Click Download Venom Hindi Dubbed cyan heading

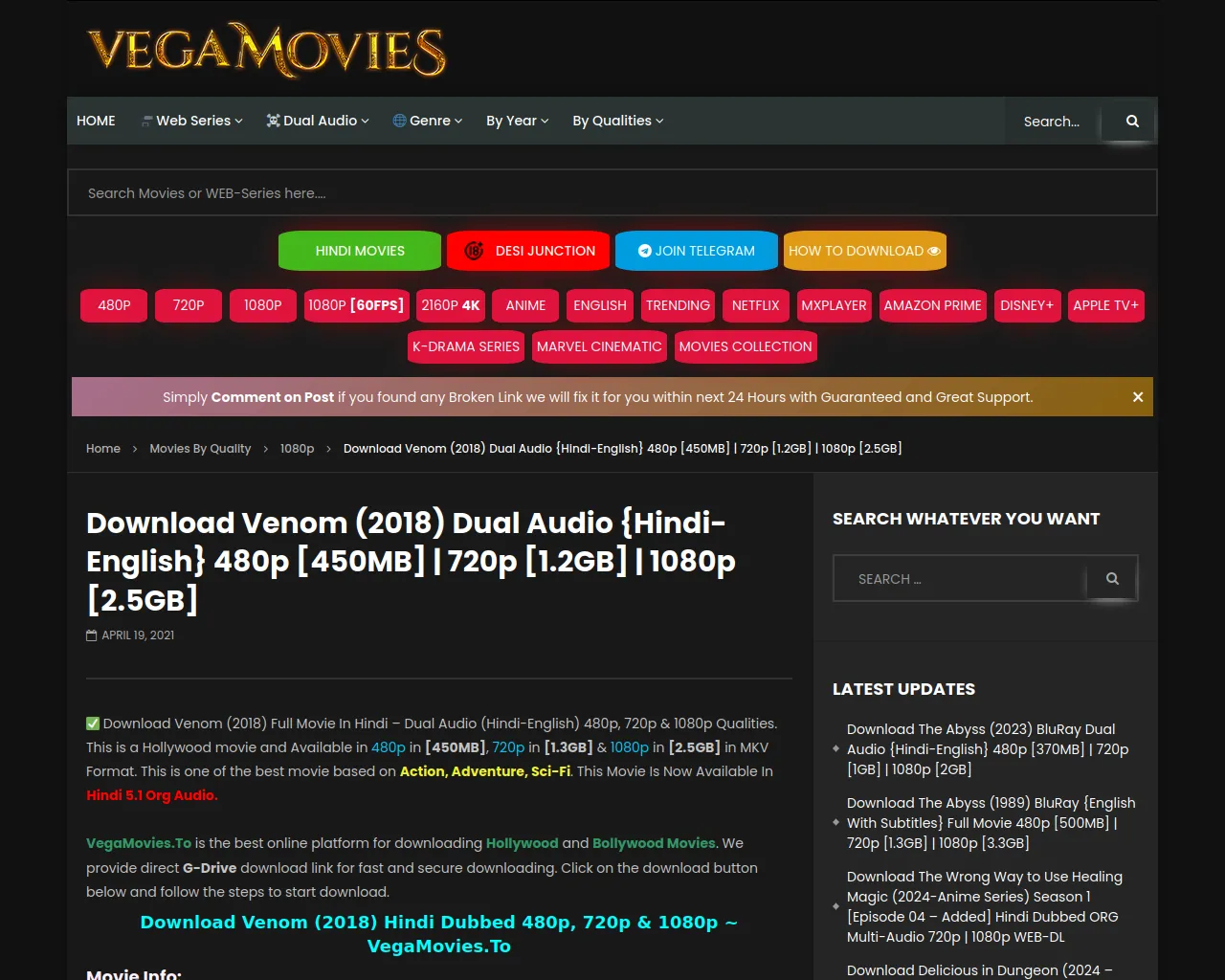[x=439, y=934]
